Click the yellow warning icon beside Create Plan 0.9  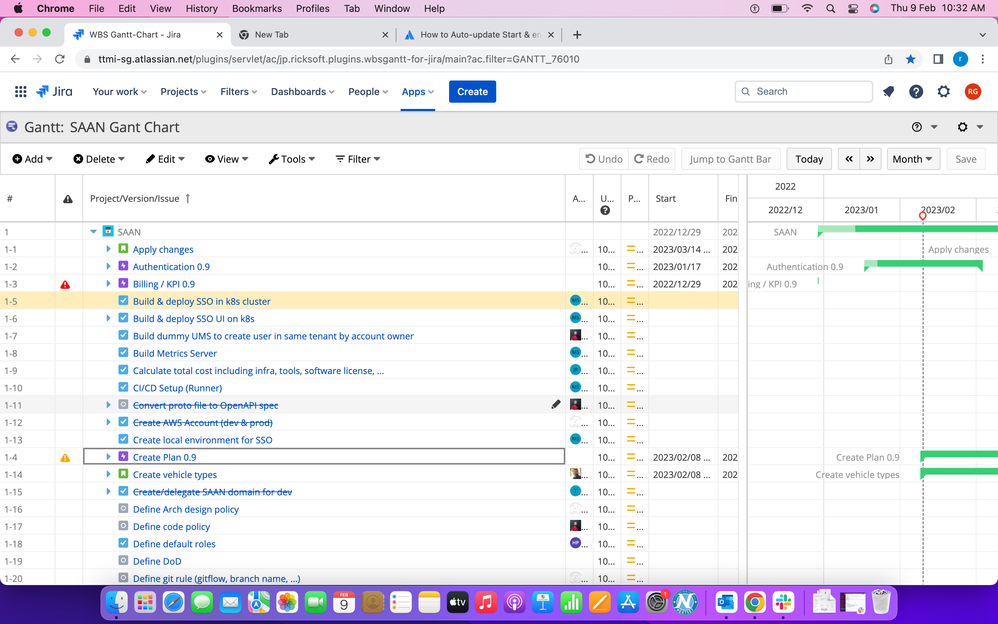coord(64,457)
